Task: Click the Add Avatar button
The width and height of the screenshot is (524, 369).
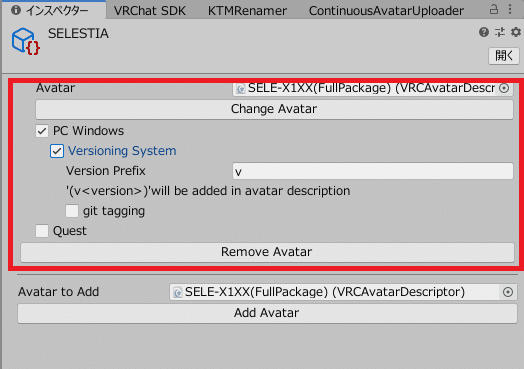Action: tap(267, 313)
